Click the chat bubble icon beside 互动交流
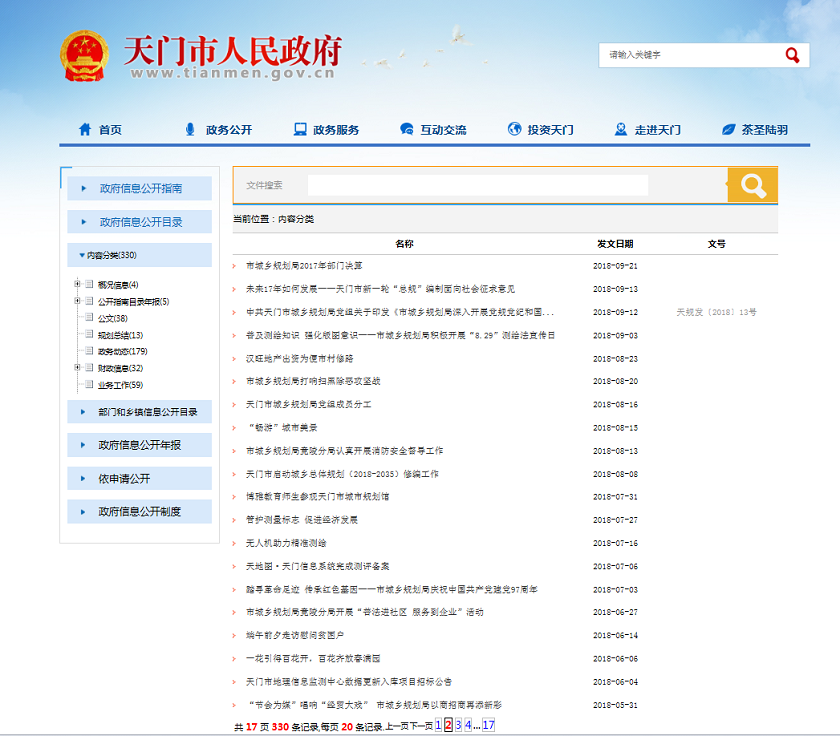 click(406, 130)
